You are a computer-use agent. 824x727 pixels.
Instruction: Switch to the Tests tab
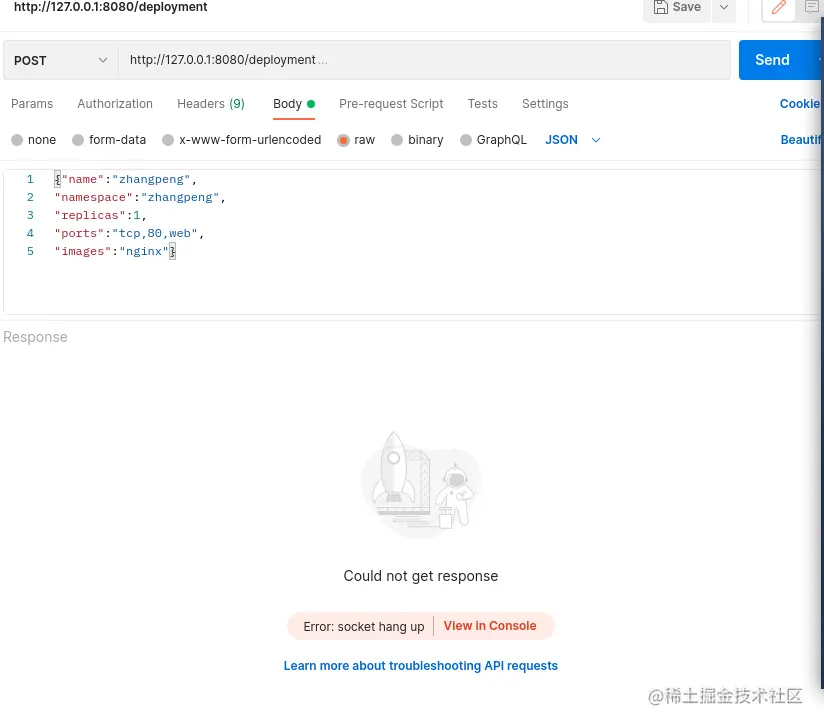[x=482, y=104]
